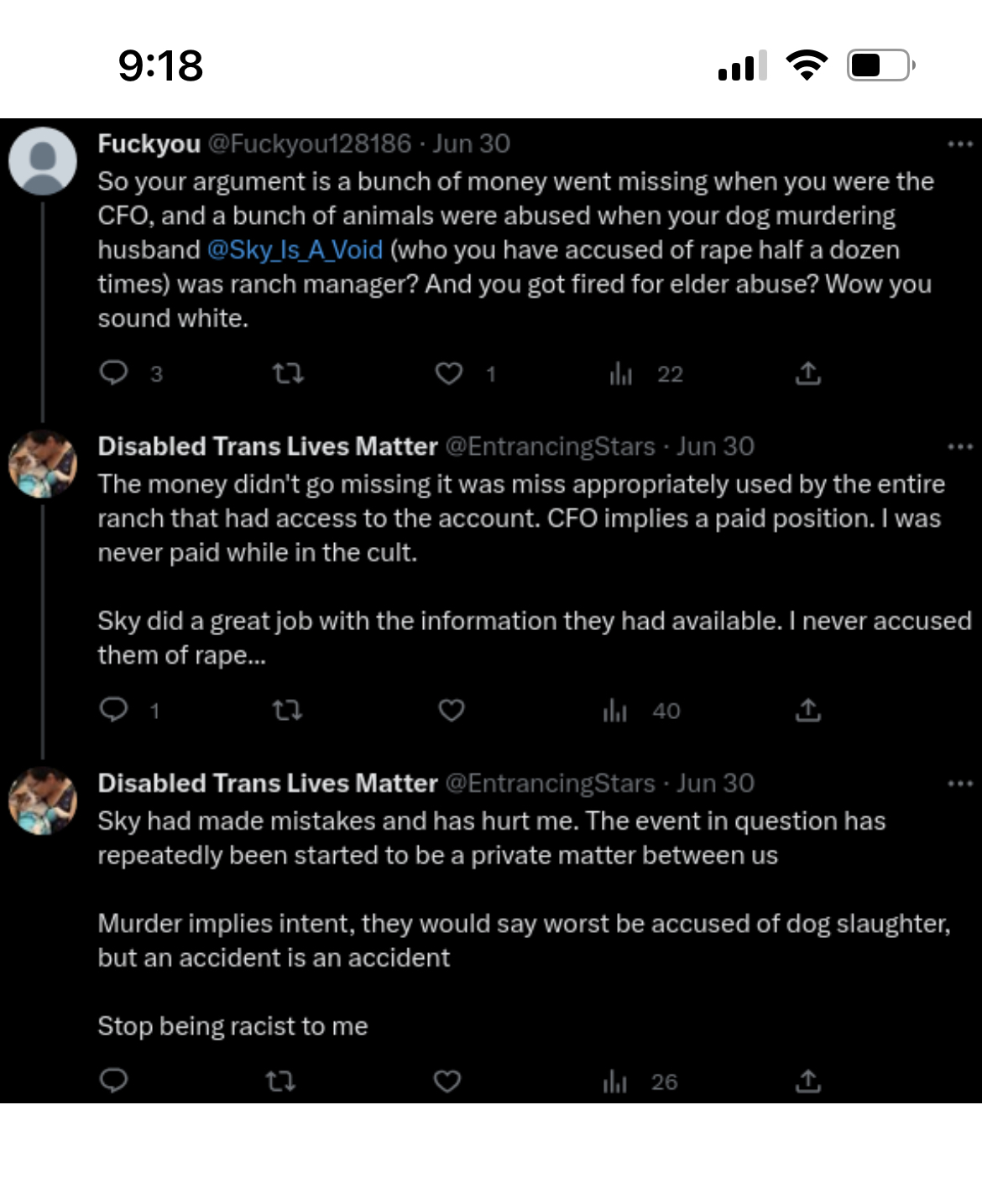The image size is (982, 1204).
Task: Open Disabled Trans Lives Matter avatar on last tweet
Action: click(43, 800)
